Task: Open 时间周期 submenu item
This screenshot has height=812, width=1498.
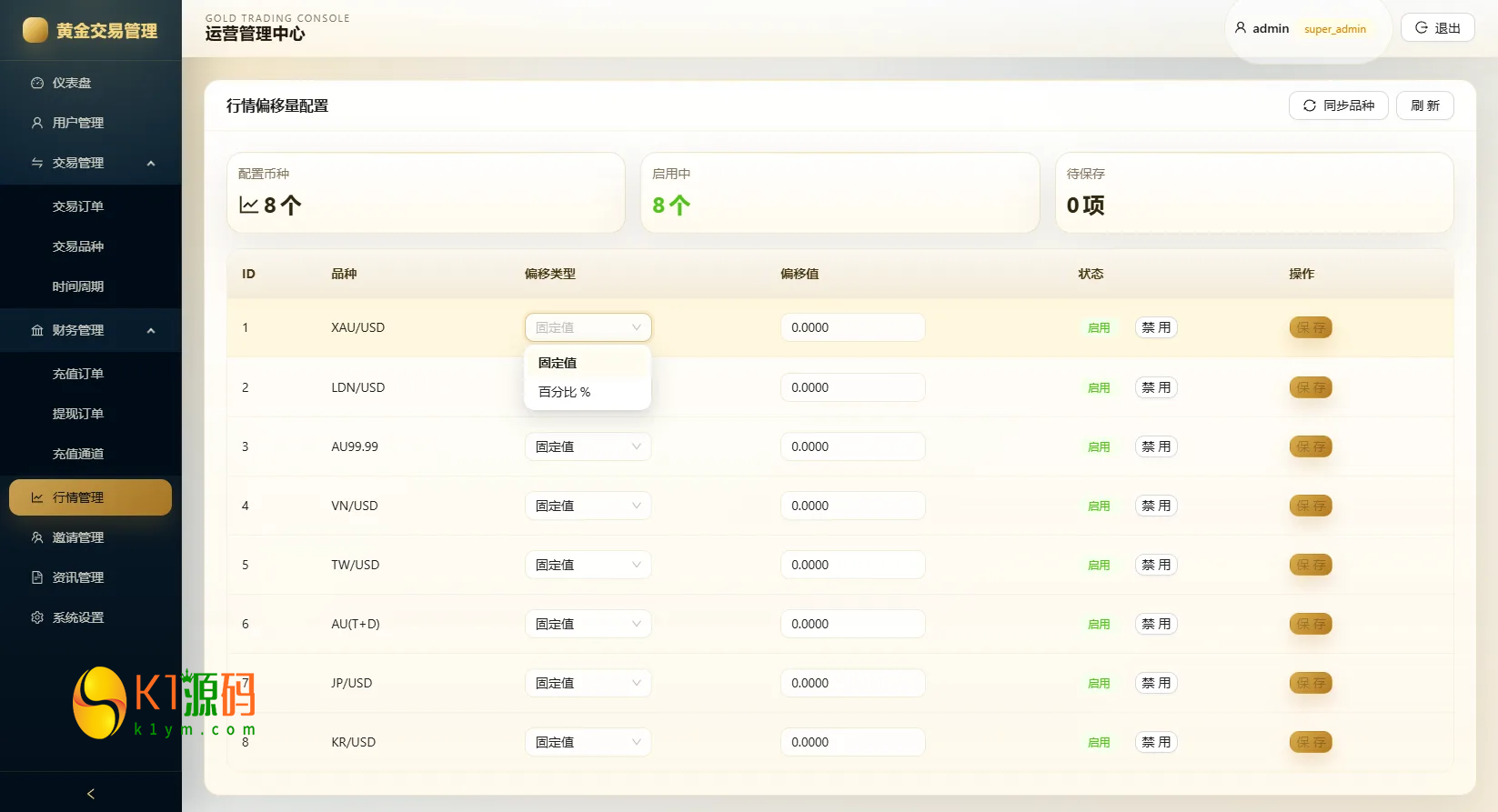Action: 91,286
